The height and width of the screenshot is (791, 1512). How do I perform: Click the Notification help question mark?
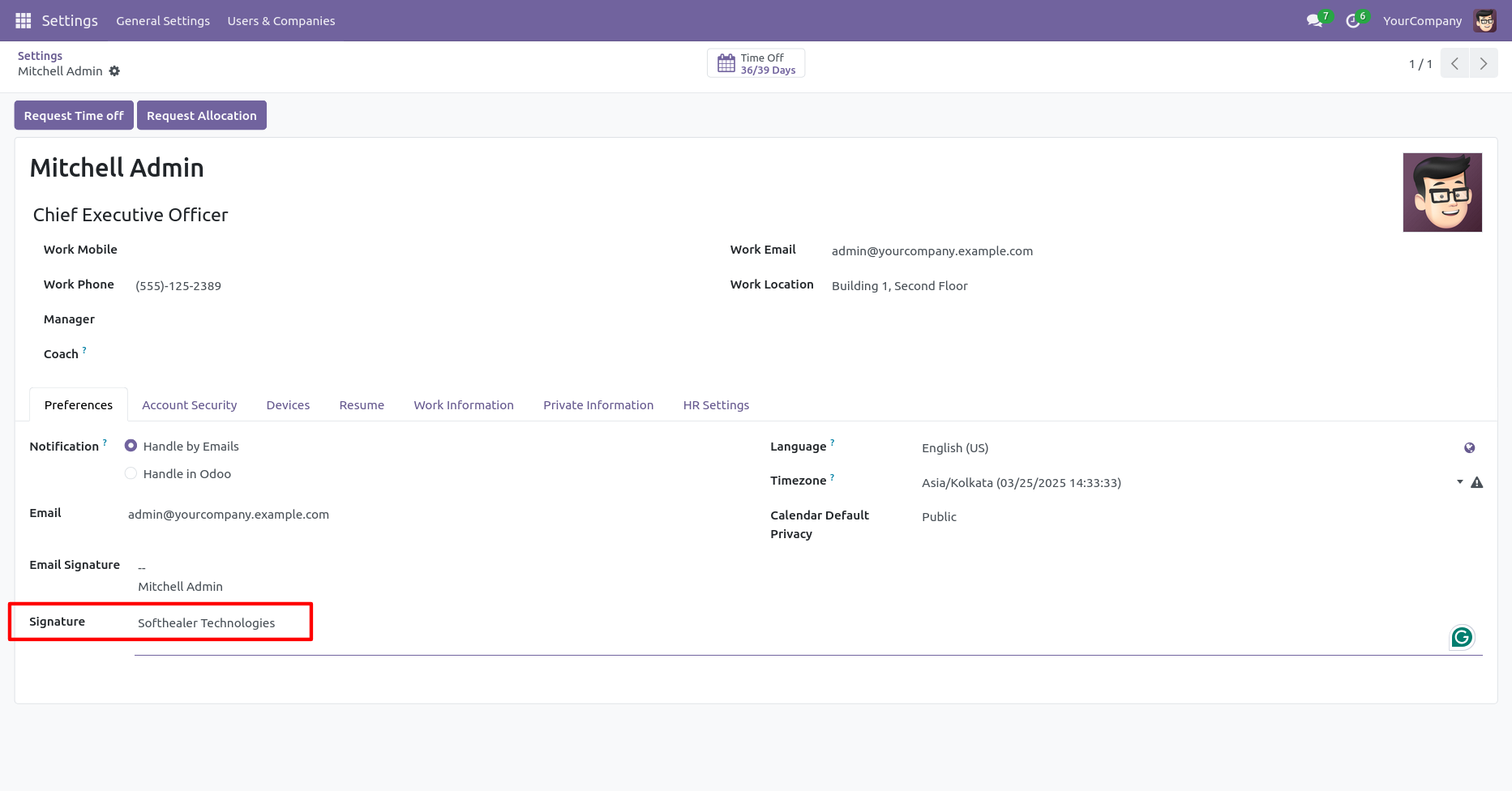[105, 443]
